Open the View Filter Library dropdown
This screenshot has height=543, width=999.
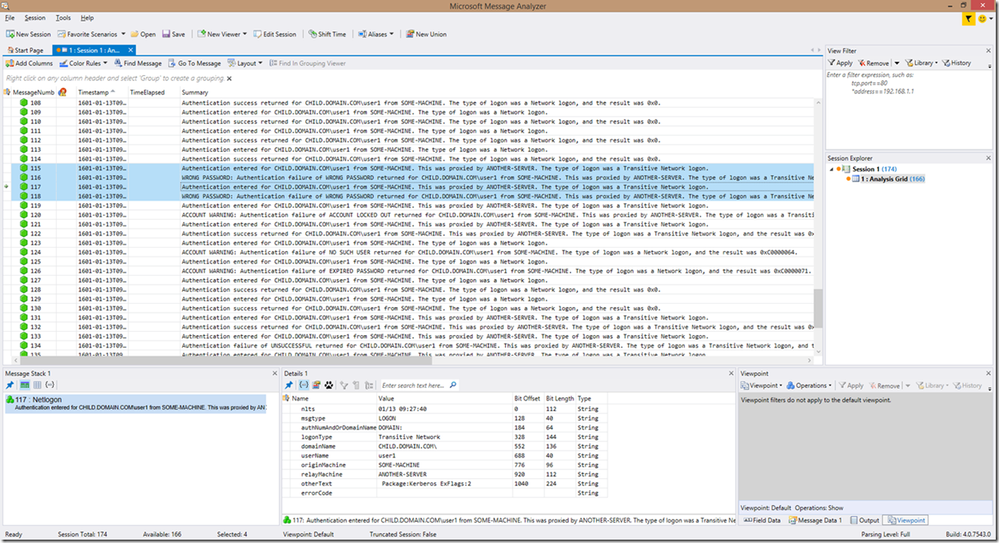[x=921, y=63]
